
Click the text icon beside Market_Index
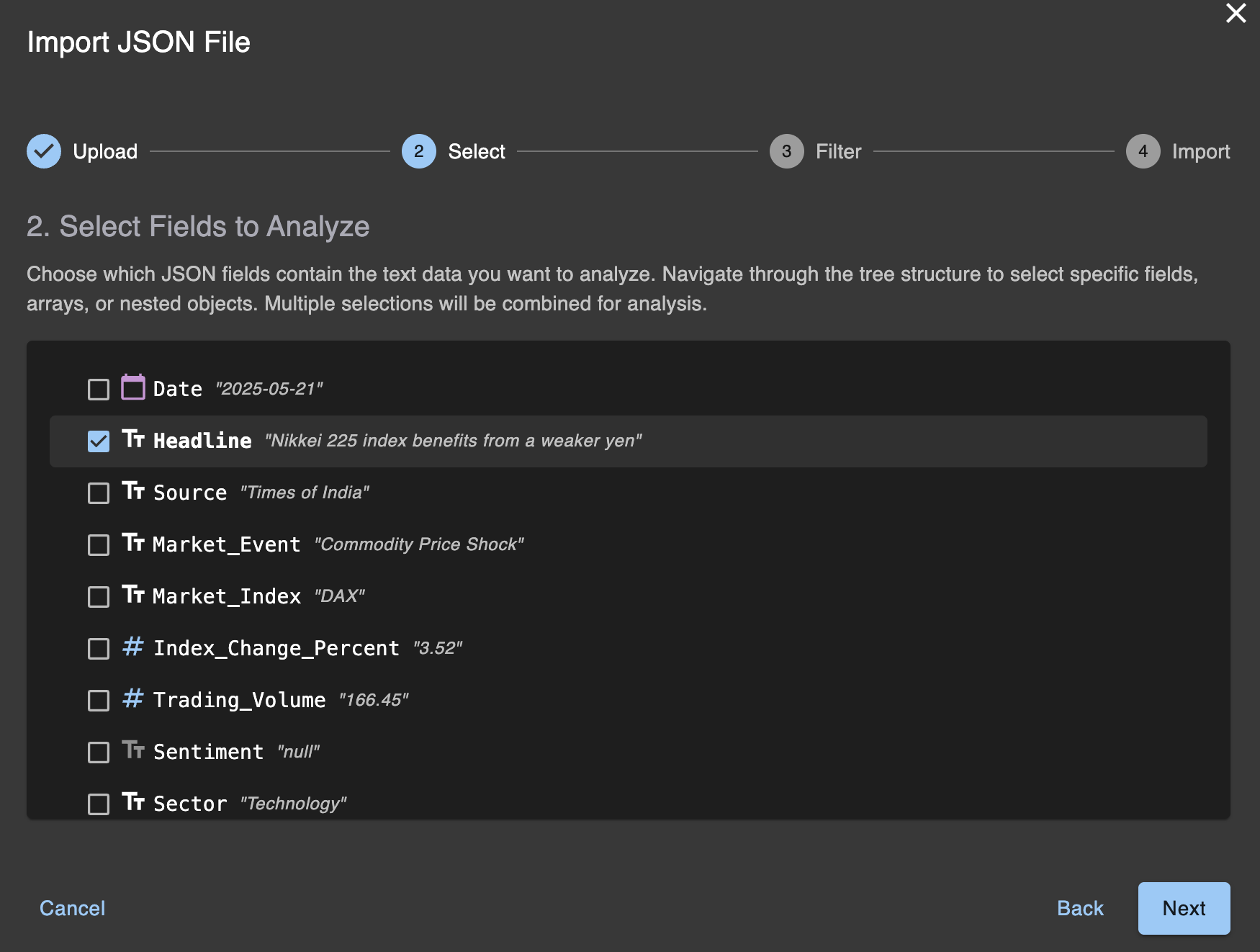tap(134, 596)
